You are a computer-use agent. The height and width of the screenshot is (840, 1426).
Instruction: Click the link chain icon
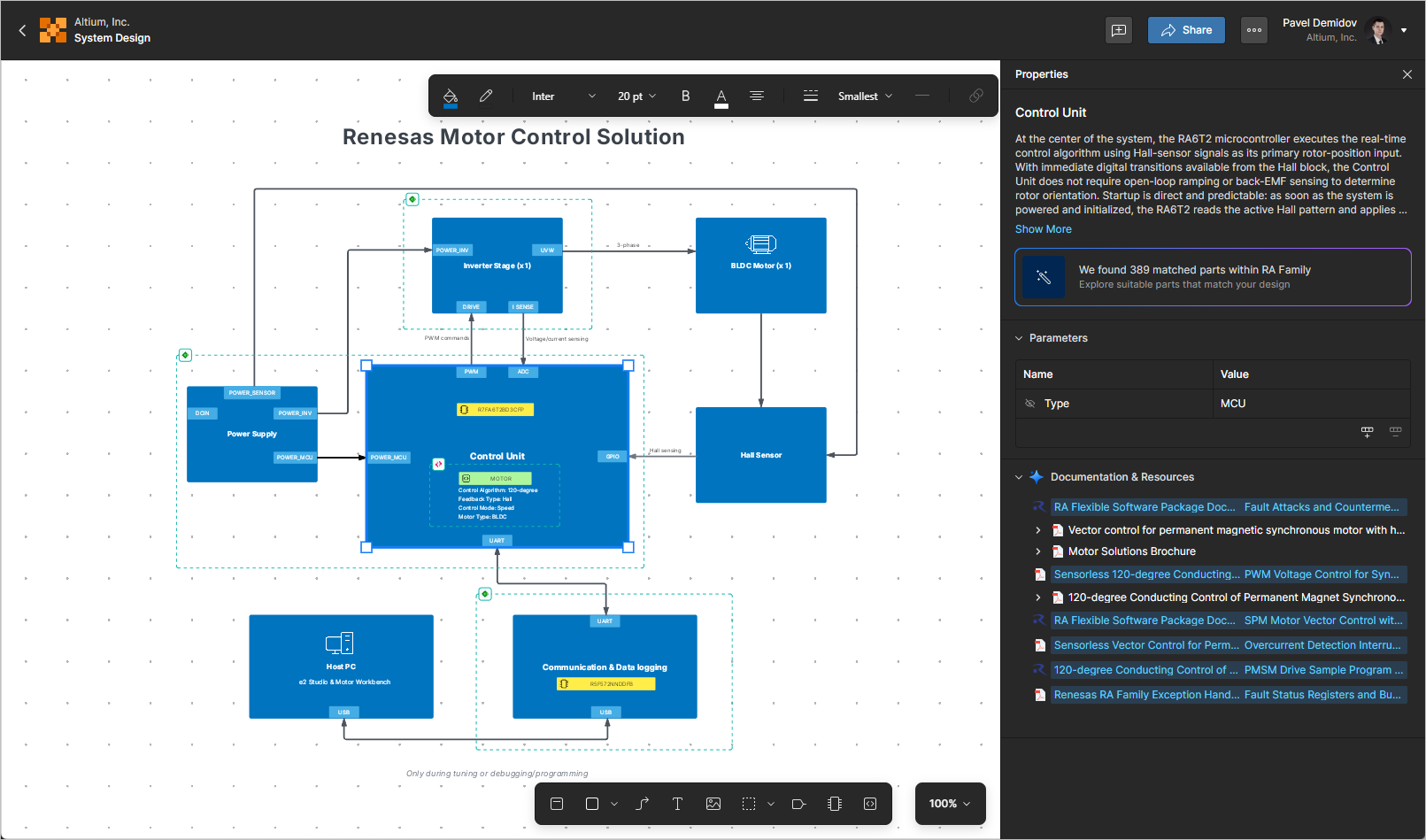click(x=975, y=96)
